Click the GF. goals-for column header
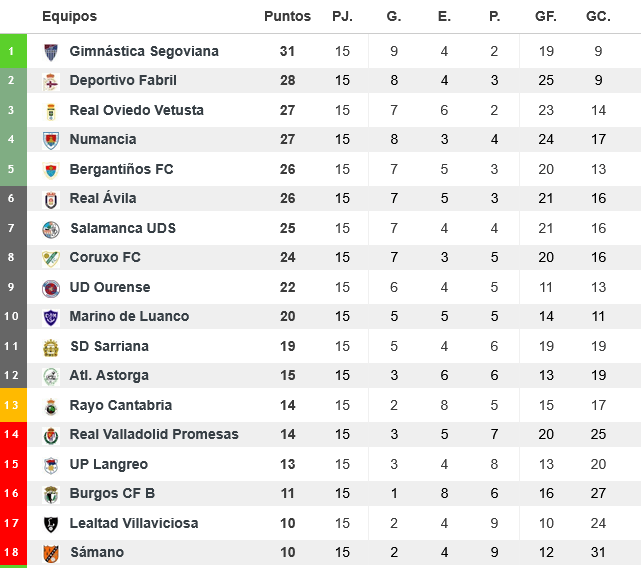This screenshot has width=641, height=568. [x=546, y=17]
